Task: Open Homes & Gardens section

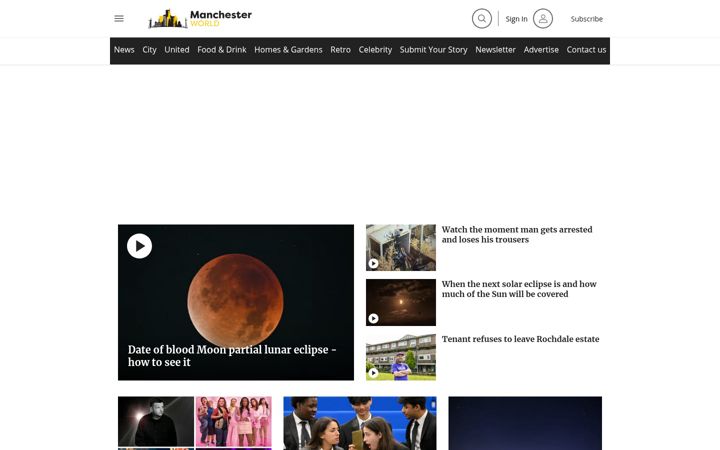Action: (x=288, y=50)
